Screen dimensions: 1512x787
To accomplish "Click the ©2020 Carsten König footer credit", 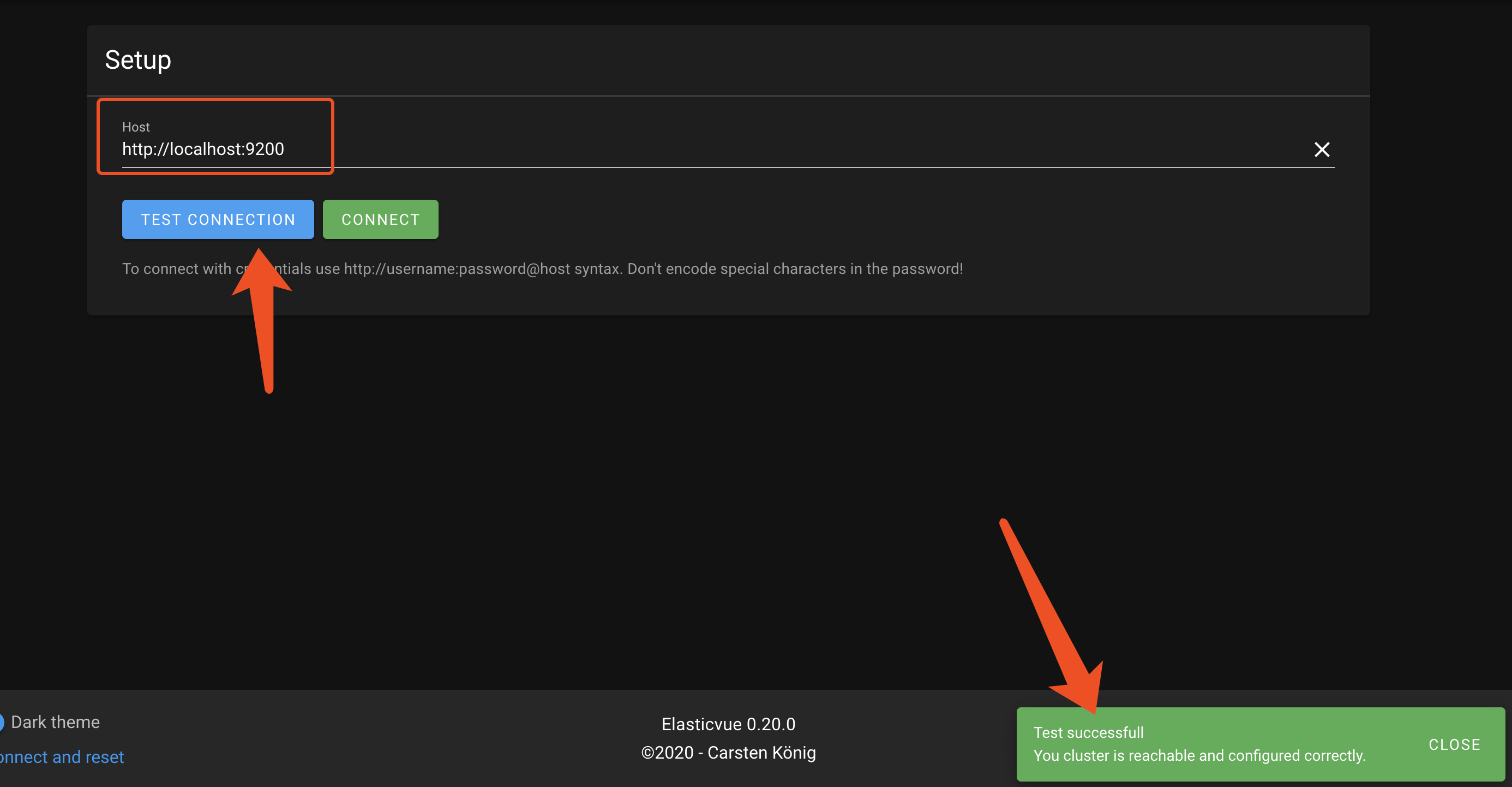I will click(x=728, y=753).
